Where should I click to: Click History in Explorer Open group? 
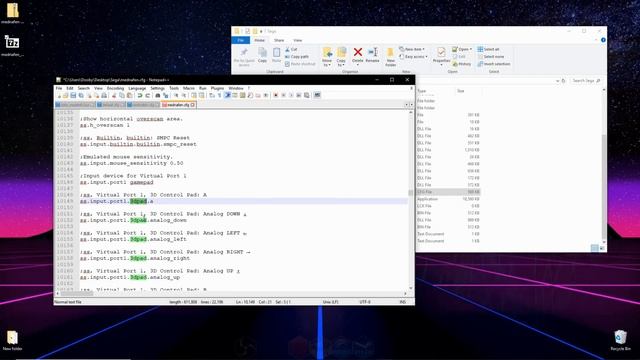pos(462,64)
